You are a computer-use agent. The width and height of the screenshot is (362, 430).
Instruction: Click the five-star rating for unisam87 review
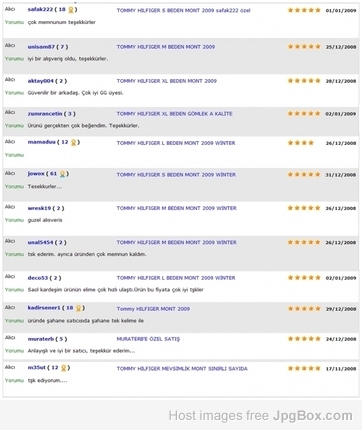pyautogui.click(x=304, y=47)
